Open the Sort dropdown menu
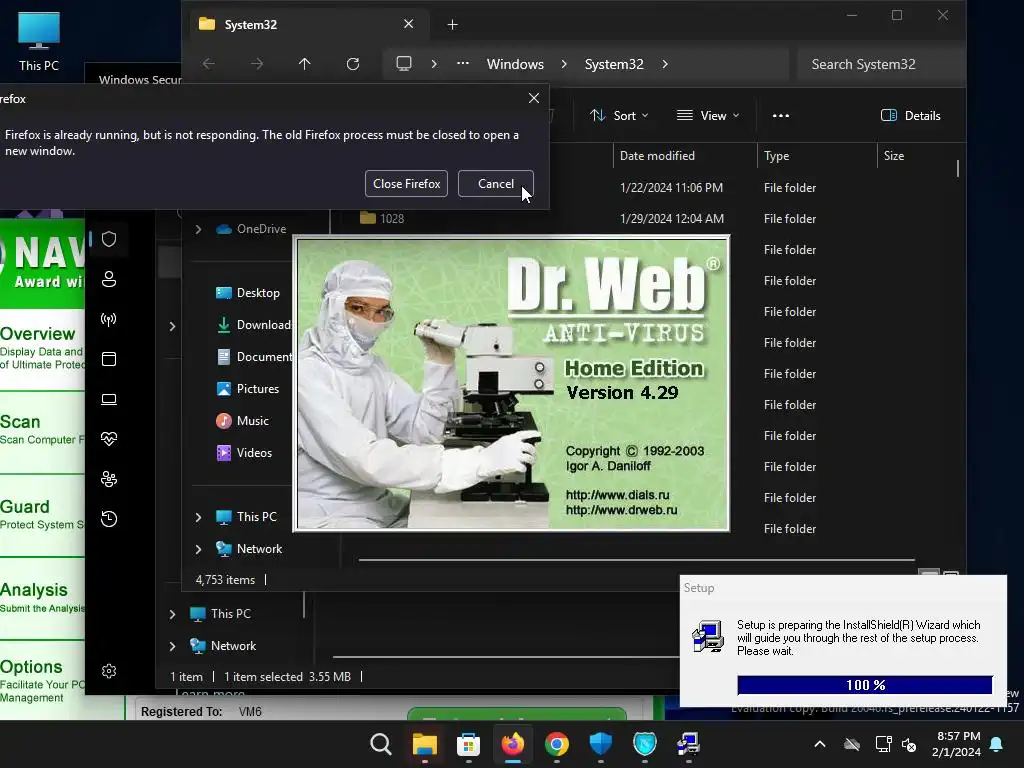The width and height of the screenshot is (1024, 768). coord(619,116)
